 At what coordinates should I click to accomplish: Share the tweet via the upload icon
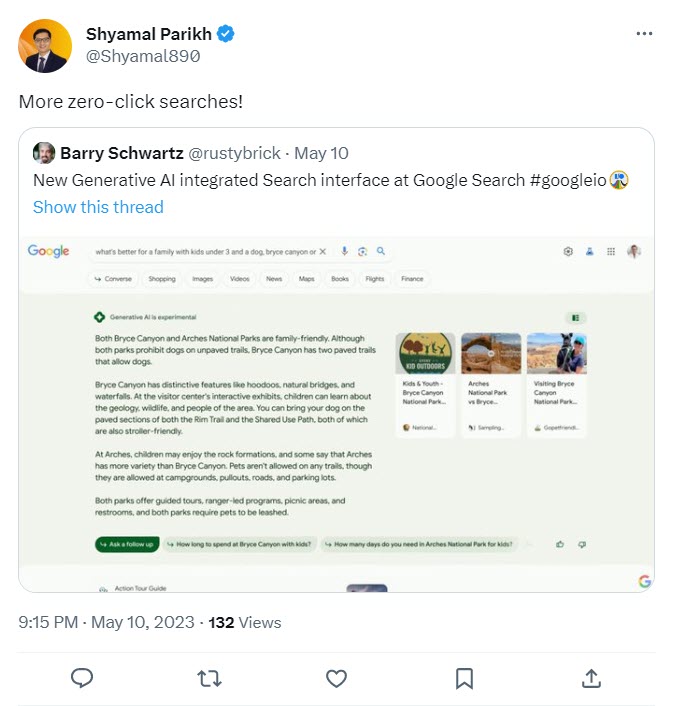click(x=591, y=679)
